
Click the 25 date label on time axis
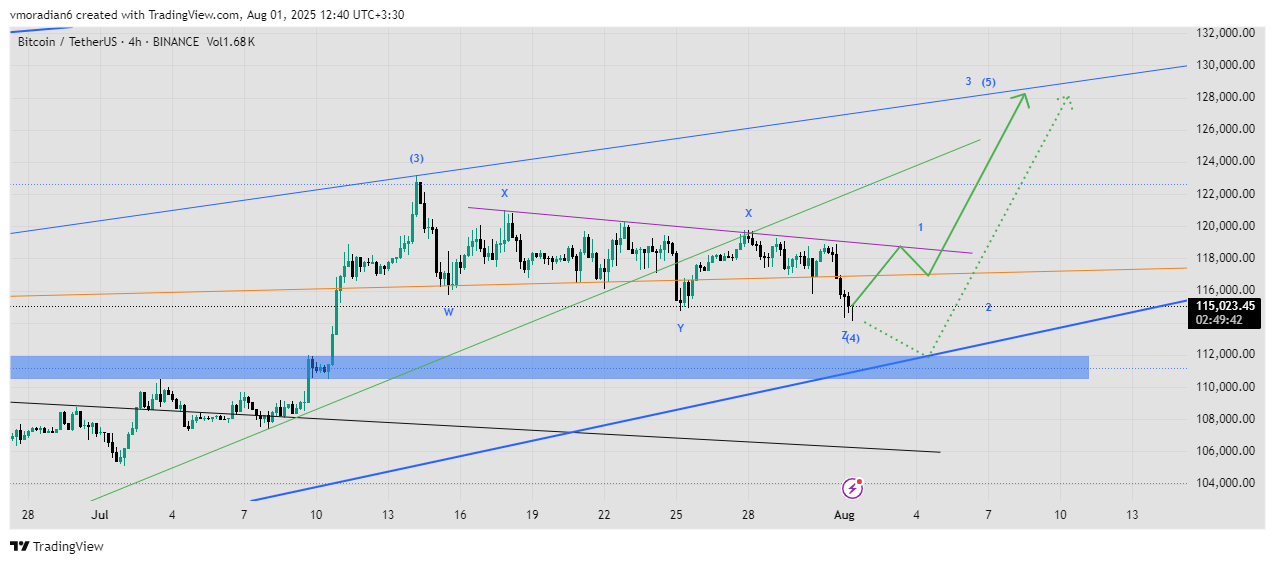675,514
